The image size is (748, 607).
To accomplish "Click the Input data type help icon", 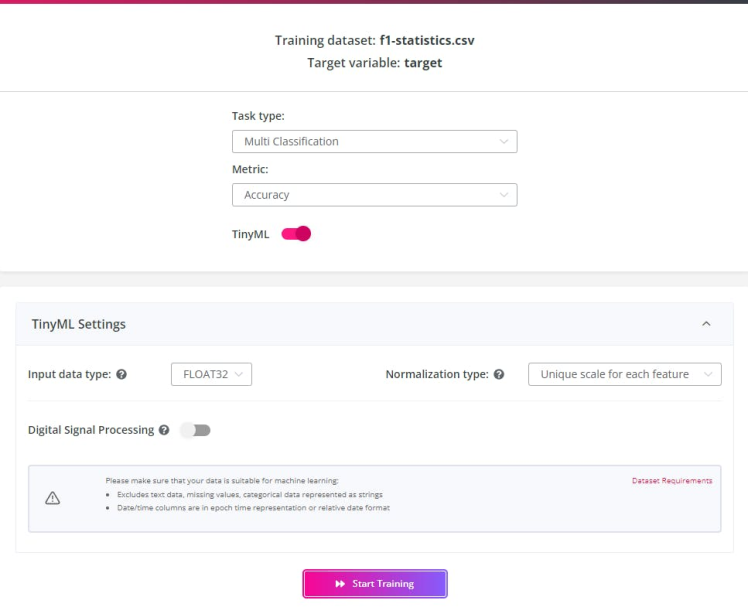I will 122,375.
